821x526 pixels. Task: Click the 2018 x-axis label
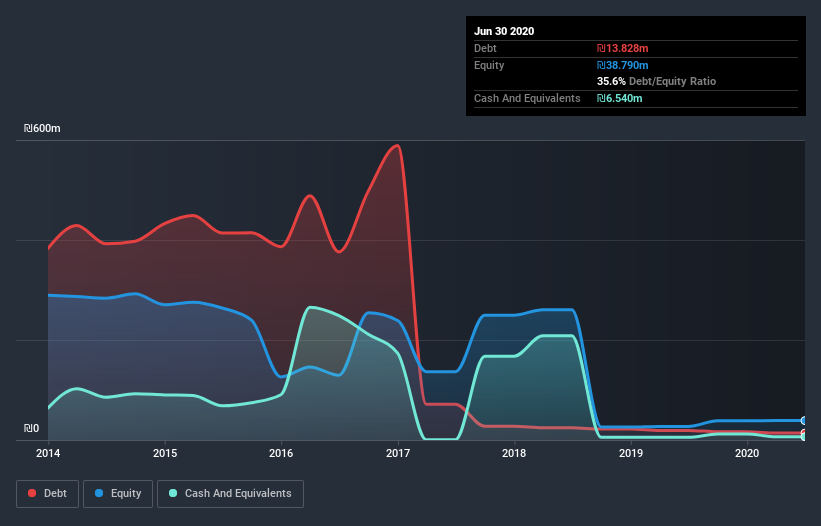coord(514,453)
